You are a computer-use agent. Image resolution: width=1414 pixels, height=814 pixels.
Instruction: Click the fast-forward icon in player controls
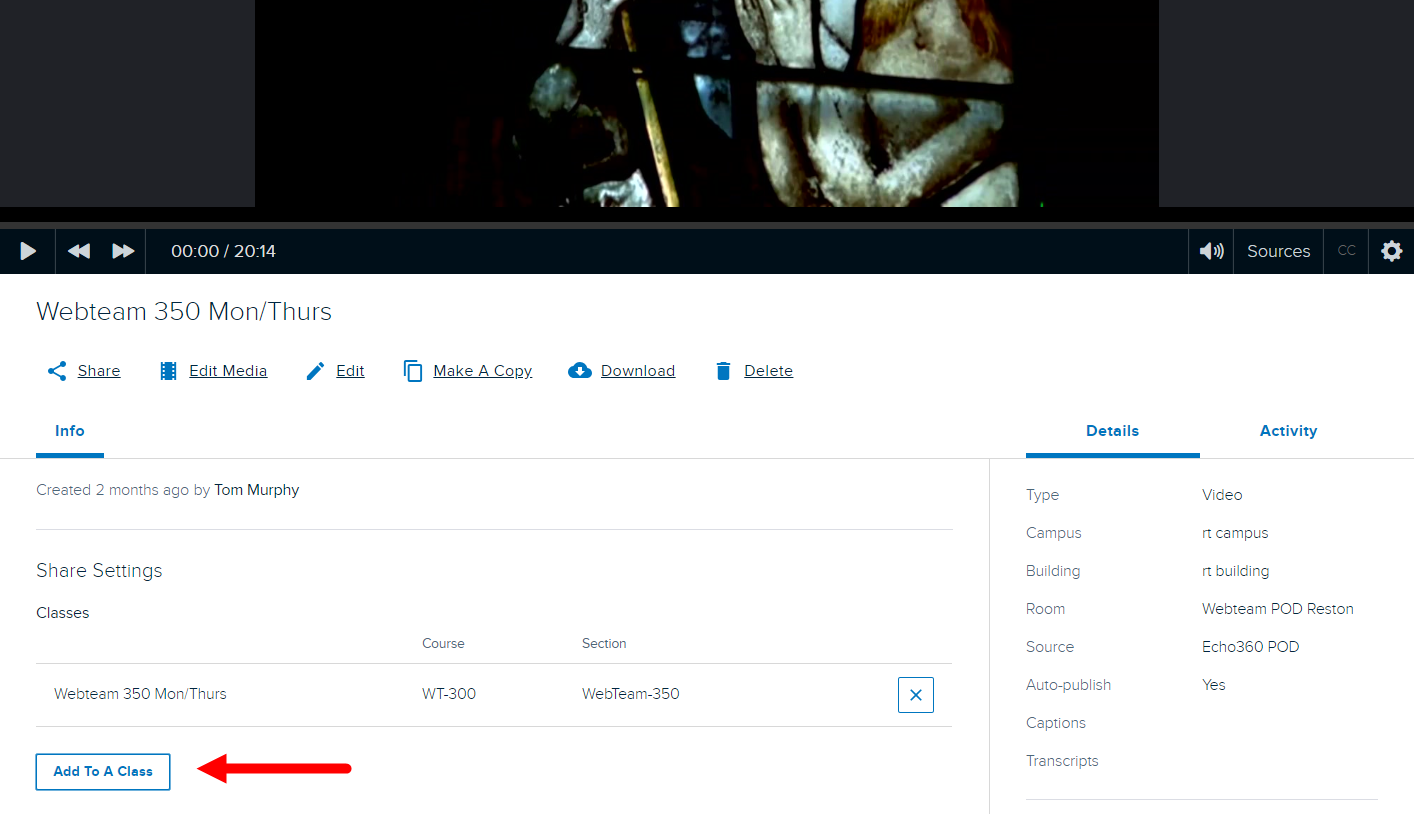coord(123,251)
